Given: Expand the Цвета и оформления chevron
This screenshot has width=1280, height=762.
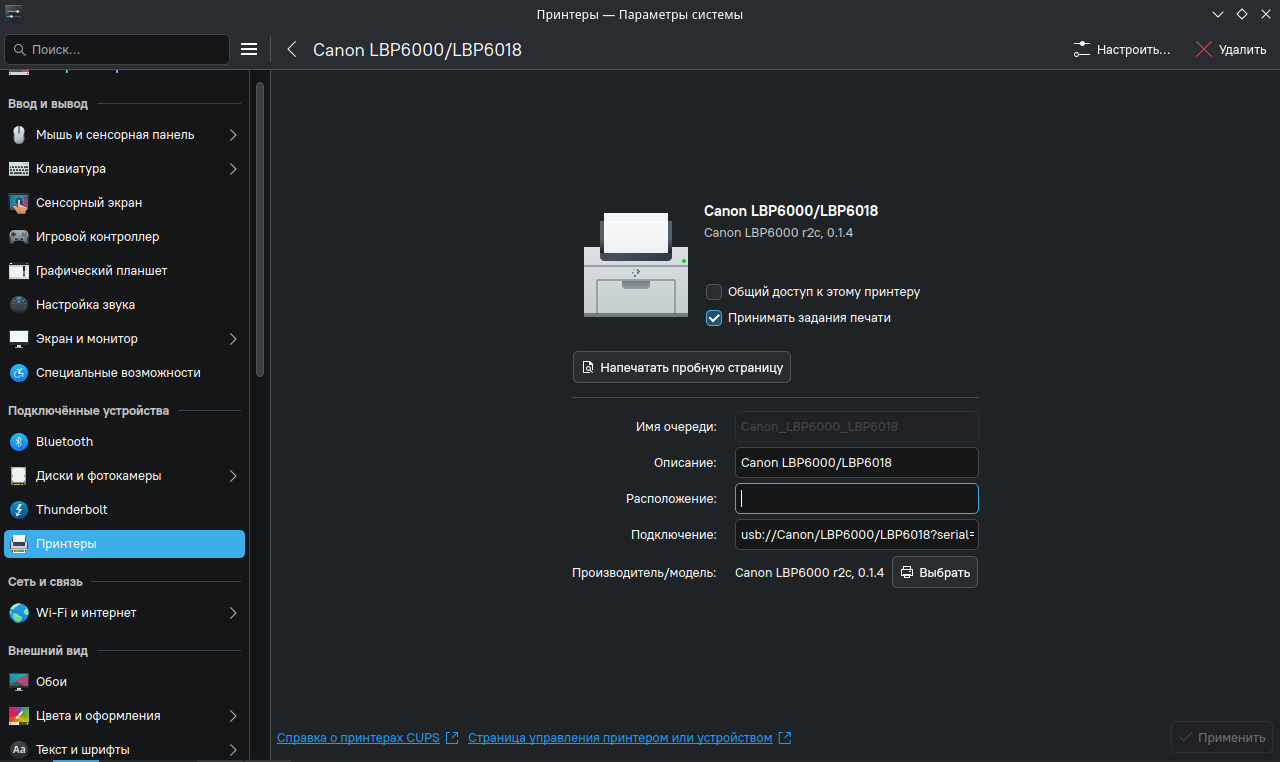Looking at the screenshot, I should pos(233,716).
